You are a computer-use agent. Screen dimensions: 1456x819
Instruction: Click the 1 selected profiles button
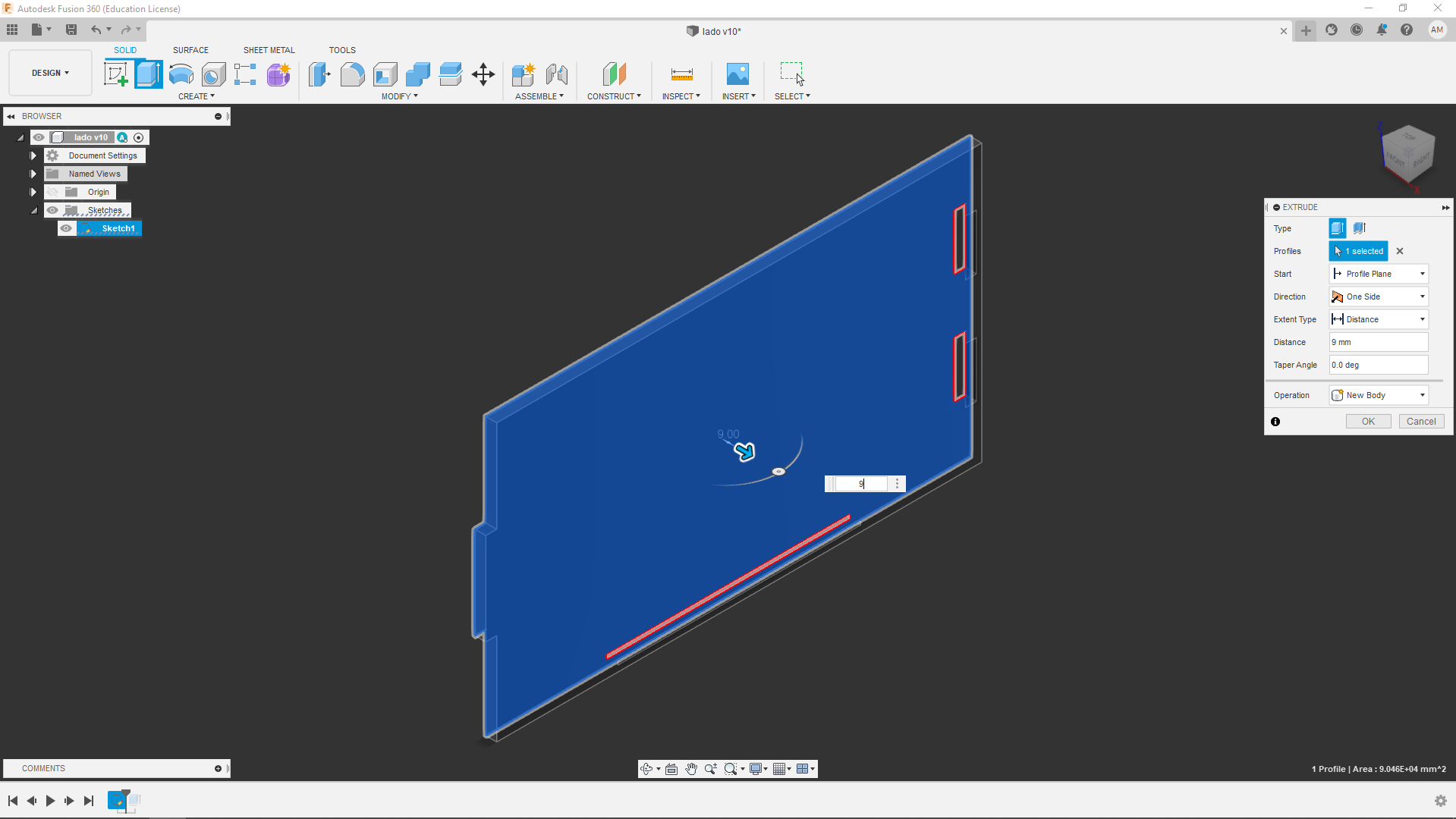pyautogui.click(x=1358, y=251)
